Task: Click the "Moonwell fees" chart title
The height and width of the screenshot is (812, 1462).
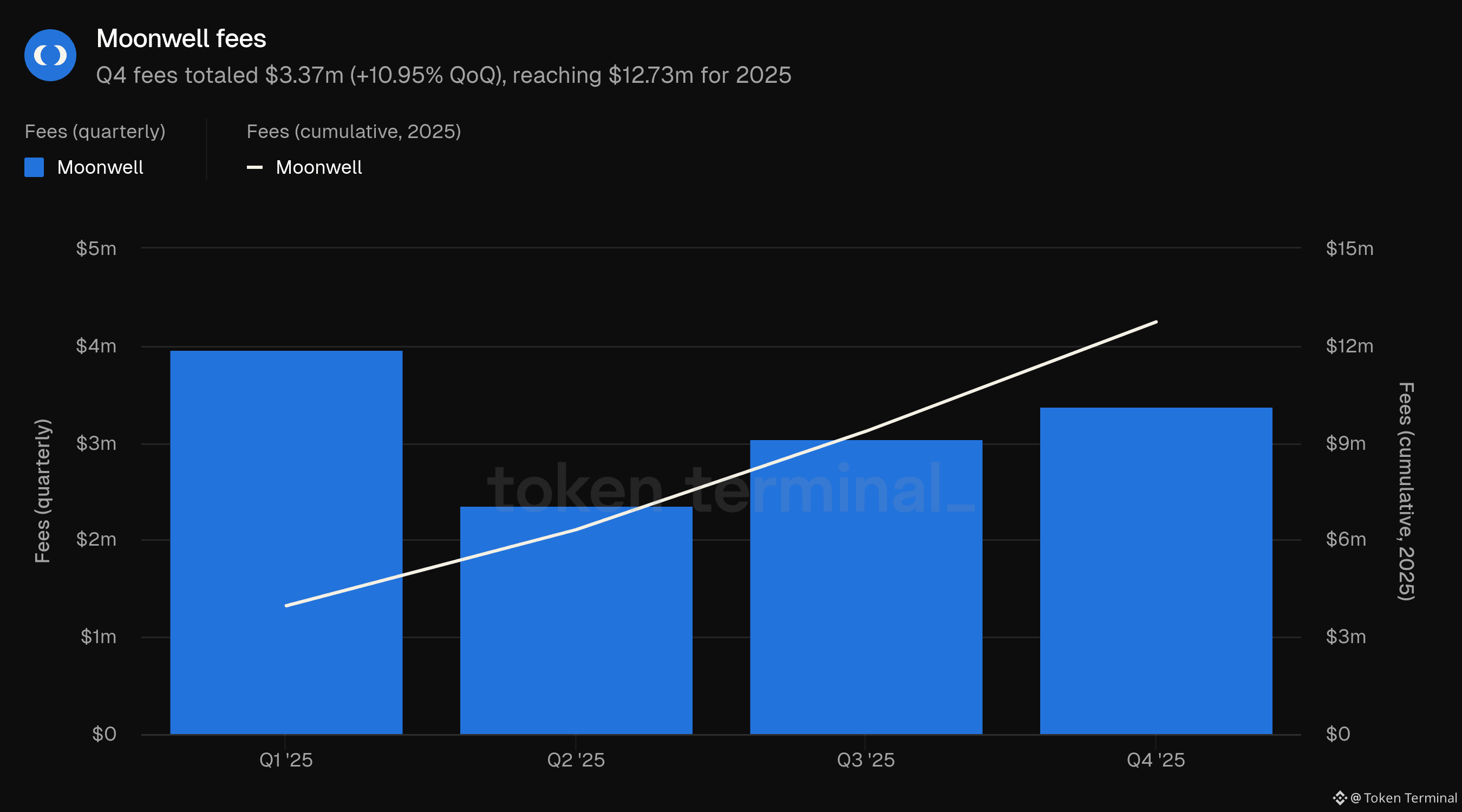Action: click(x=181, y=38)
